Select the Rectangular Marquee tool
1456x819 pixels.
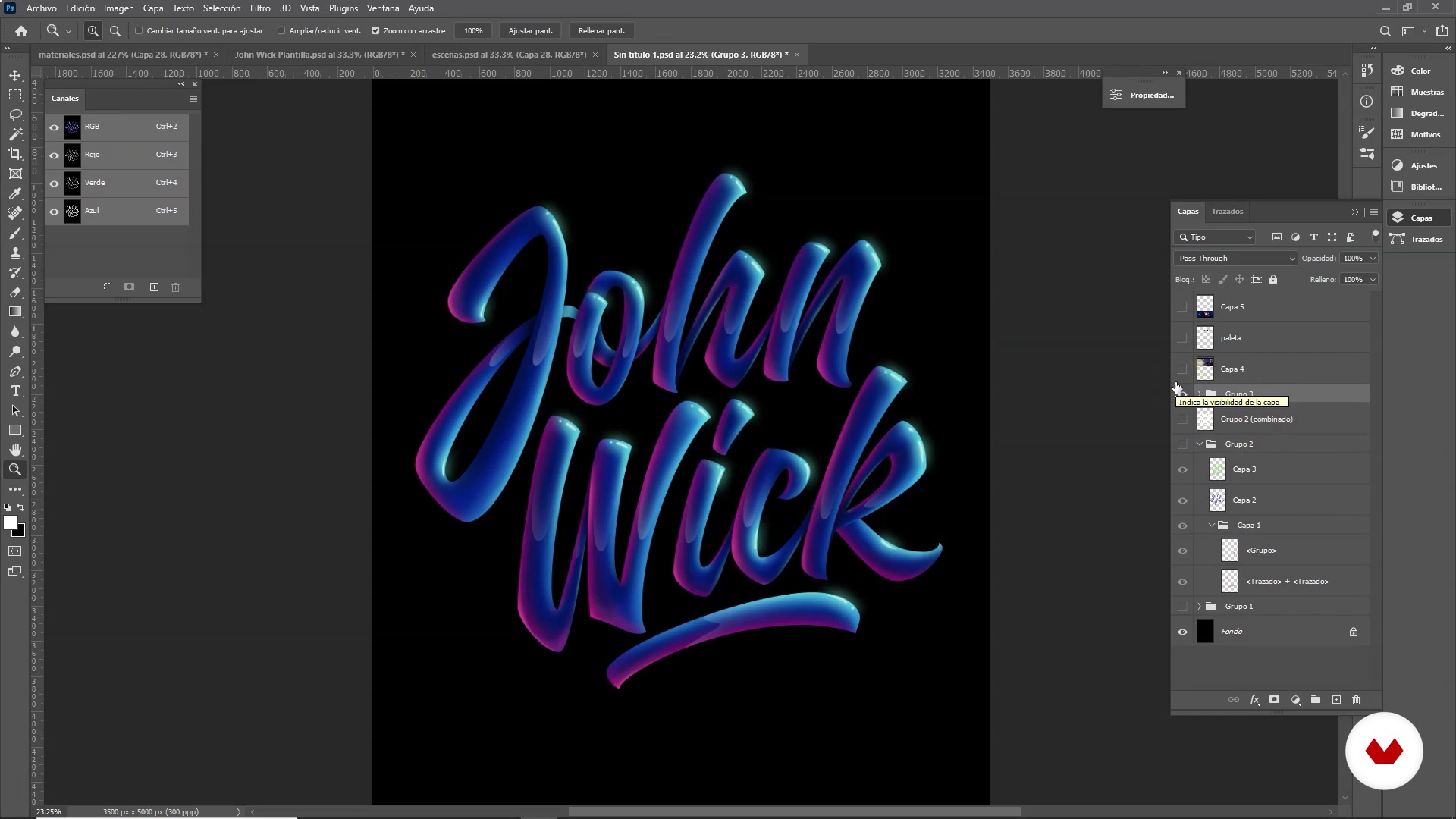coord(15,95)
